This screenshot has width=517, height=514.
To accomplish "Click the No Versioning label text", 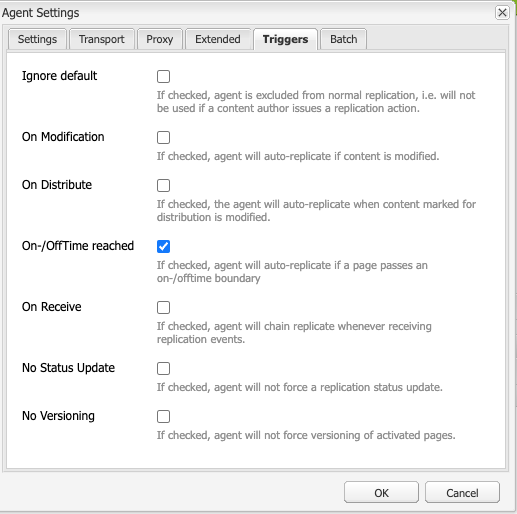I will point(58,416).
